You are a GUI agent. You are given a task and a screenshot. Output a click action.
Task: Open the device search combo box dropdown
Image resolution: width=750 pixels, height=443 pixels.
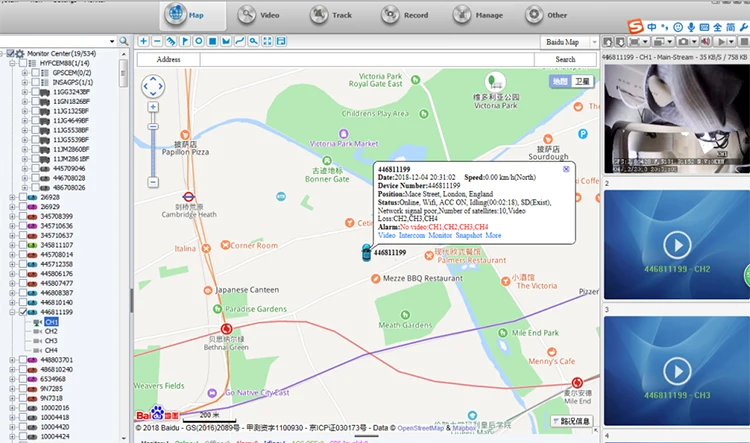112,41
